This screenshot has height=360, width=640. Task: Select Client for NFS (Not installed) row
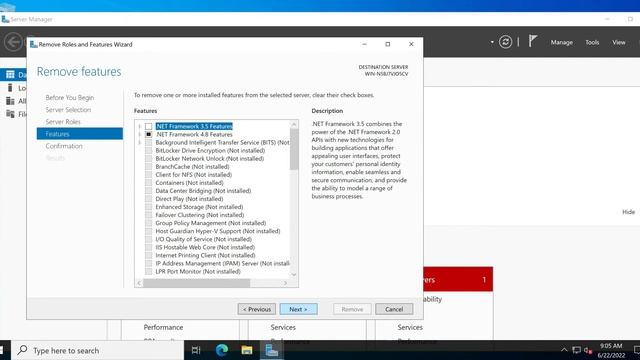pyautogui.click(x=193, y=175)
